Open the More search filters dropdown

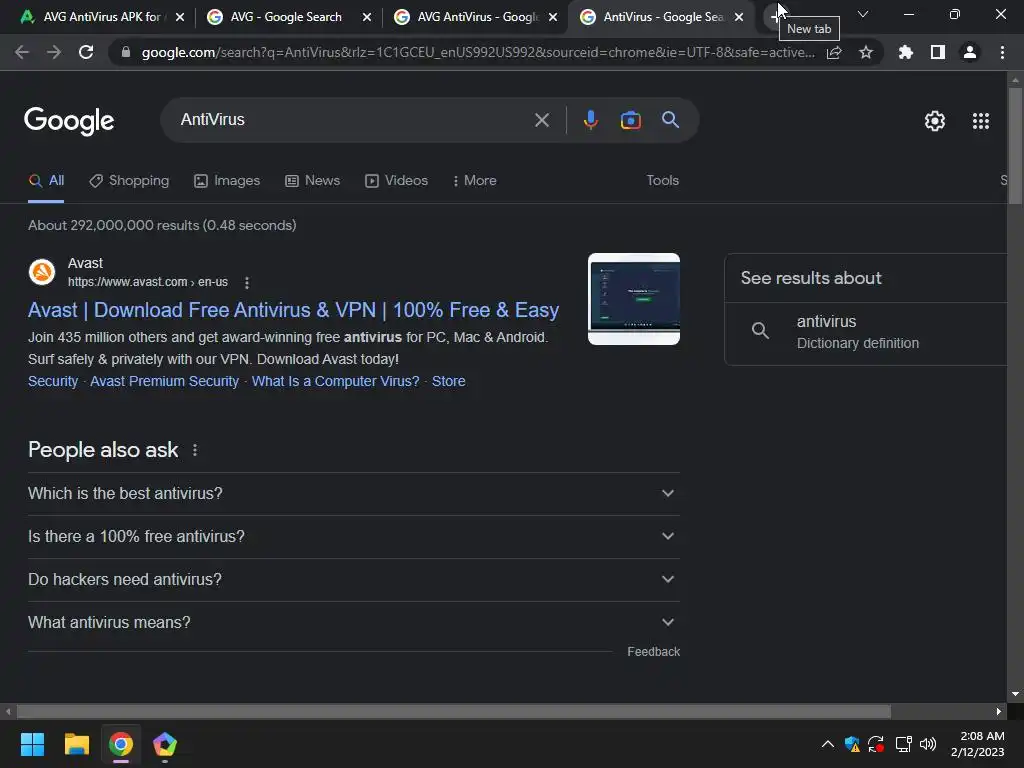point(474,181)
